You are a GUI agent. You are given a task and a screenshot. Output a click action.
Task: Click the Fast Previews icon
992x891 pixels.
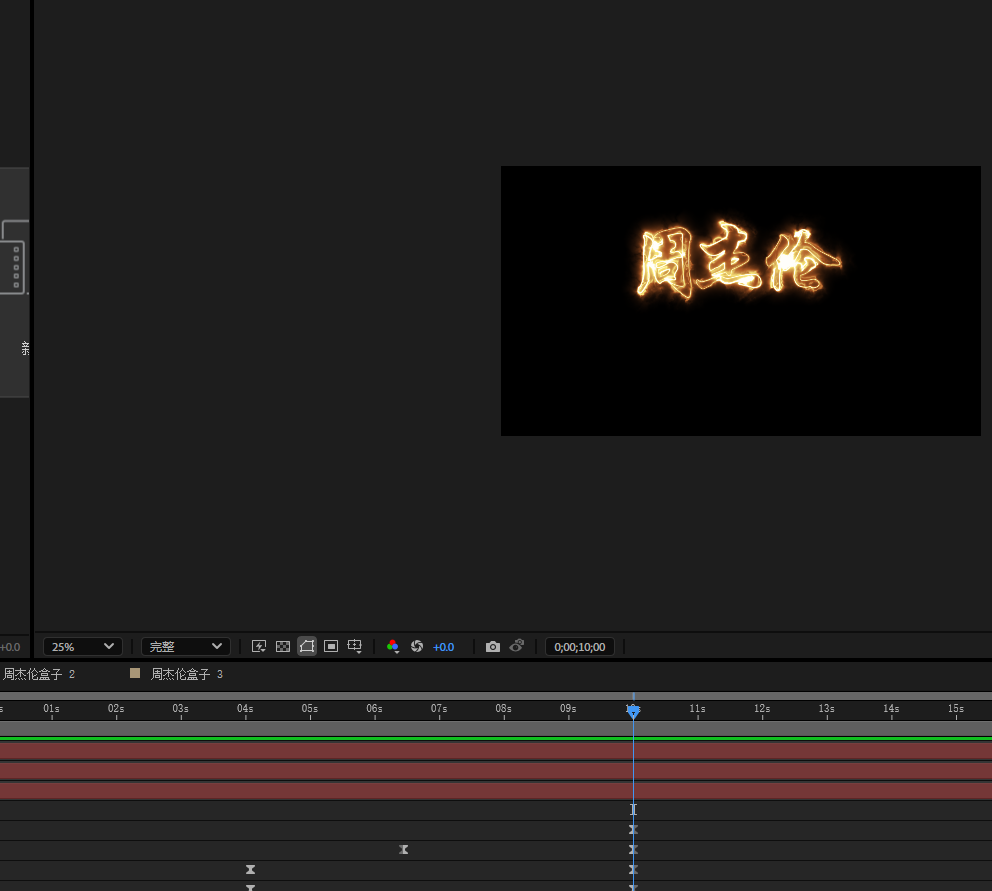(x=259, y=647)
